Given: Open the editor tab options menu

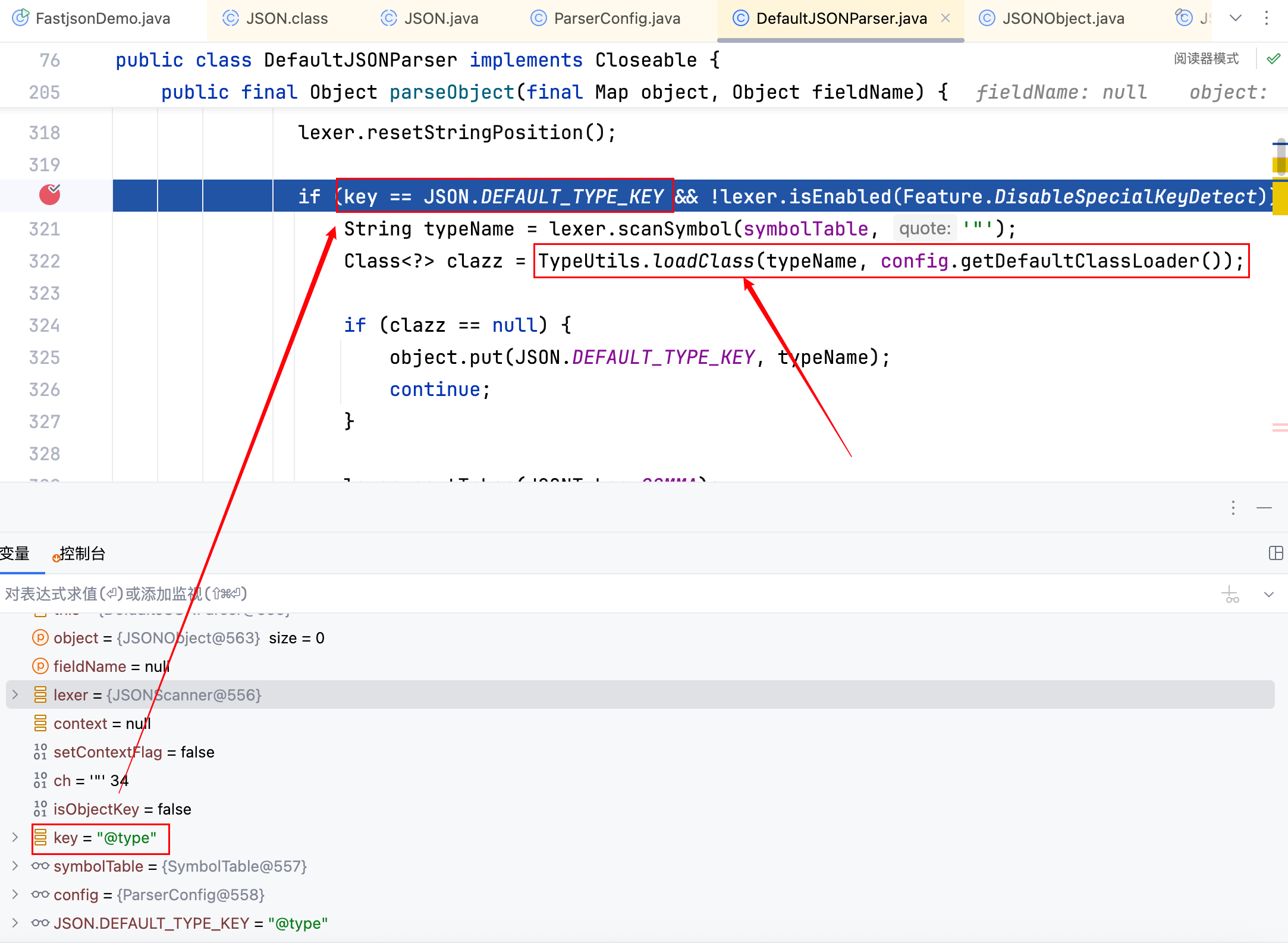Looking at the screenshot, I should pos(1267,18).
